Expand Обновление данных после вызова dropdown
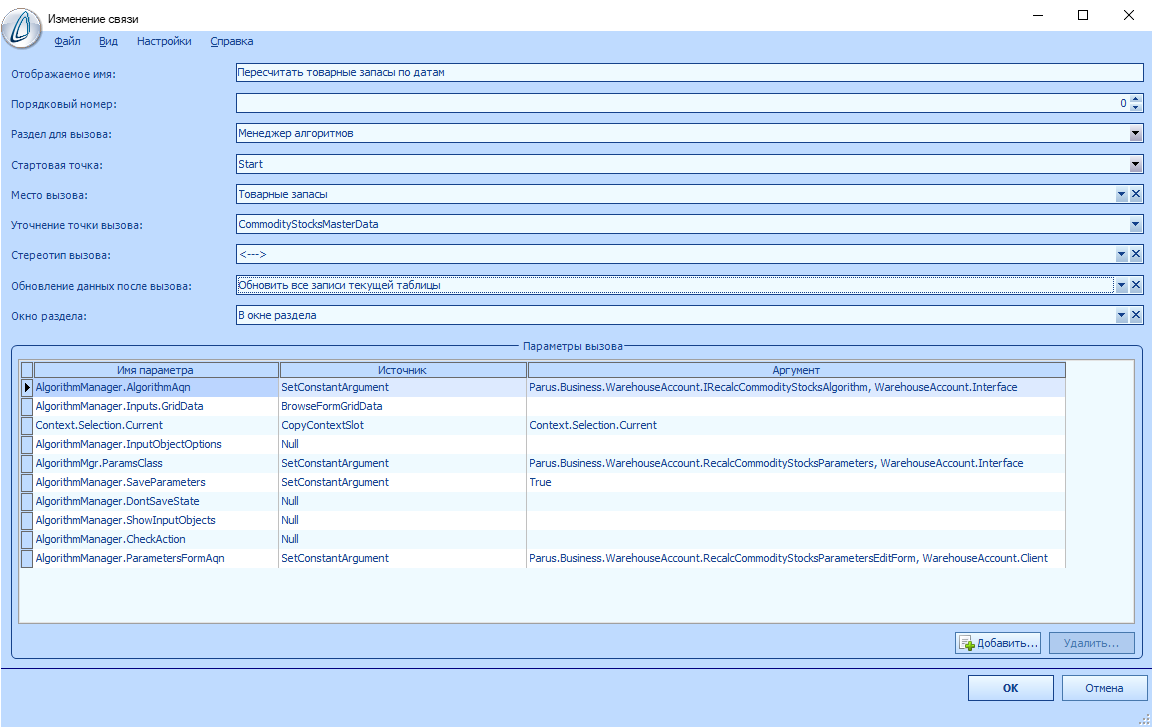 click(x=1121, y=285)
